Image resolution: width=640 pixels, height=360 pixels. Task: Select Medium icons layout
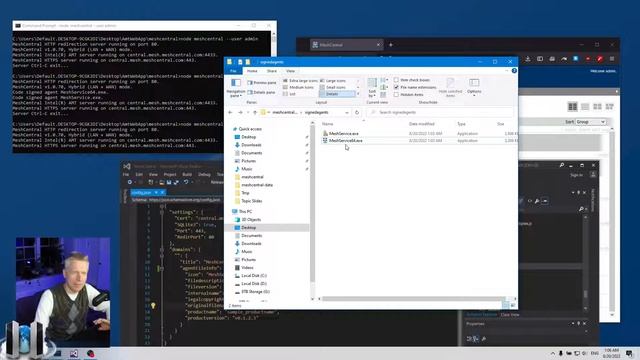[x=298, y=87]
